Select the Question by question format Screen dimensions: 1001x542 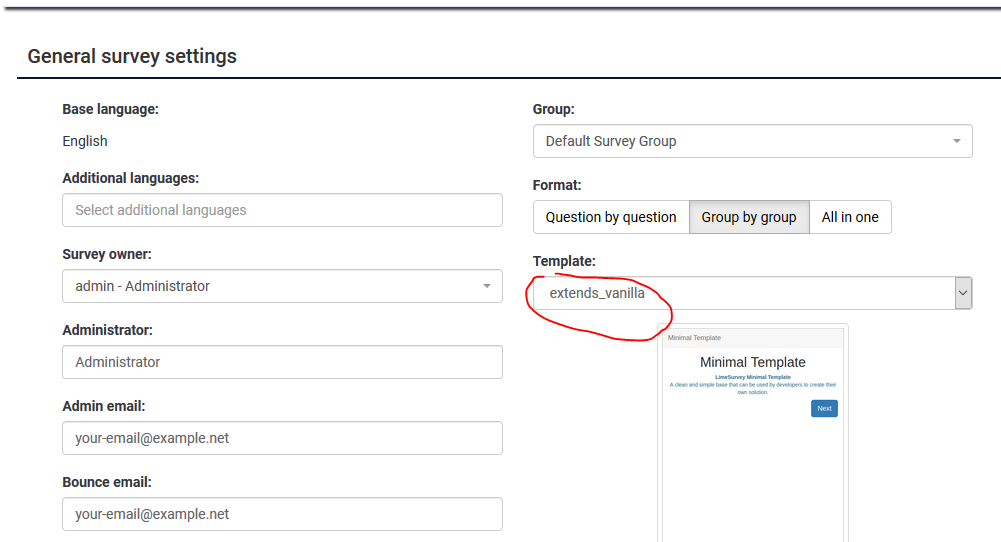pyautogui.click(x=611, y=217)
